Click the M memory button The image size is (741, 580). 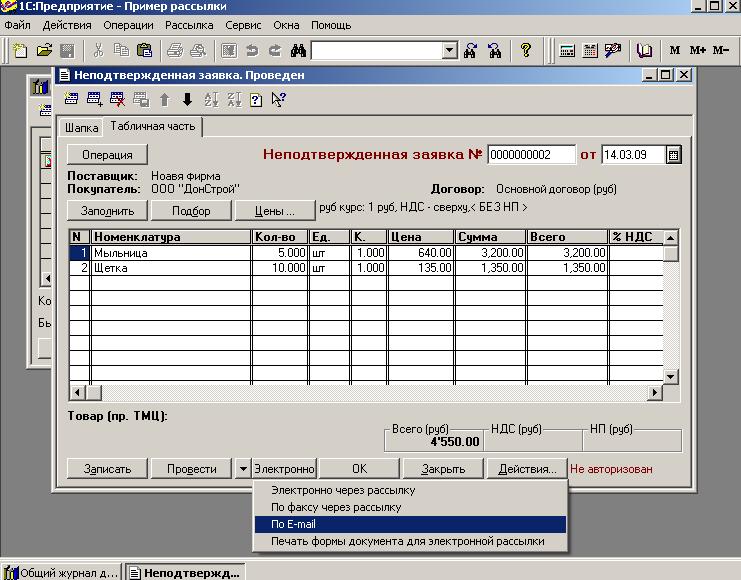(675, 50)
